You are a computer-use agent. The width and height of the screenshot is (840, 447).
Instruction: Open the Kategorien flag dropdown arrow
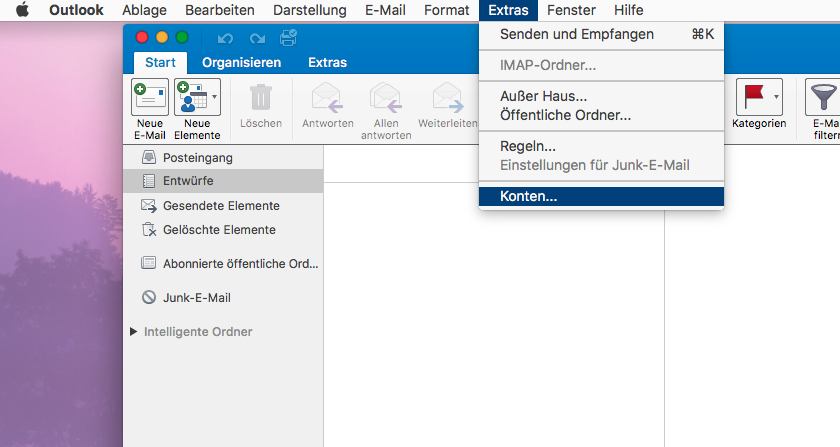click(777, 97)
